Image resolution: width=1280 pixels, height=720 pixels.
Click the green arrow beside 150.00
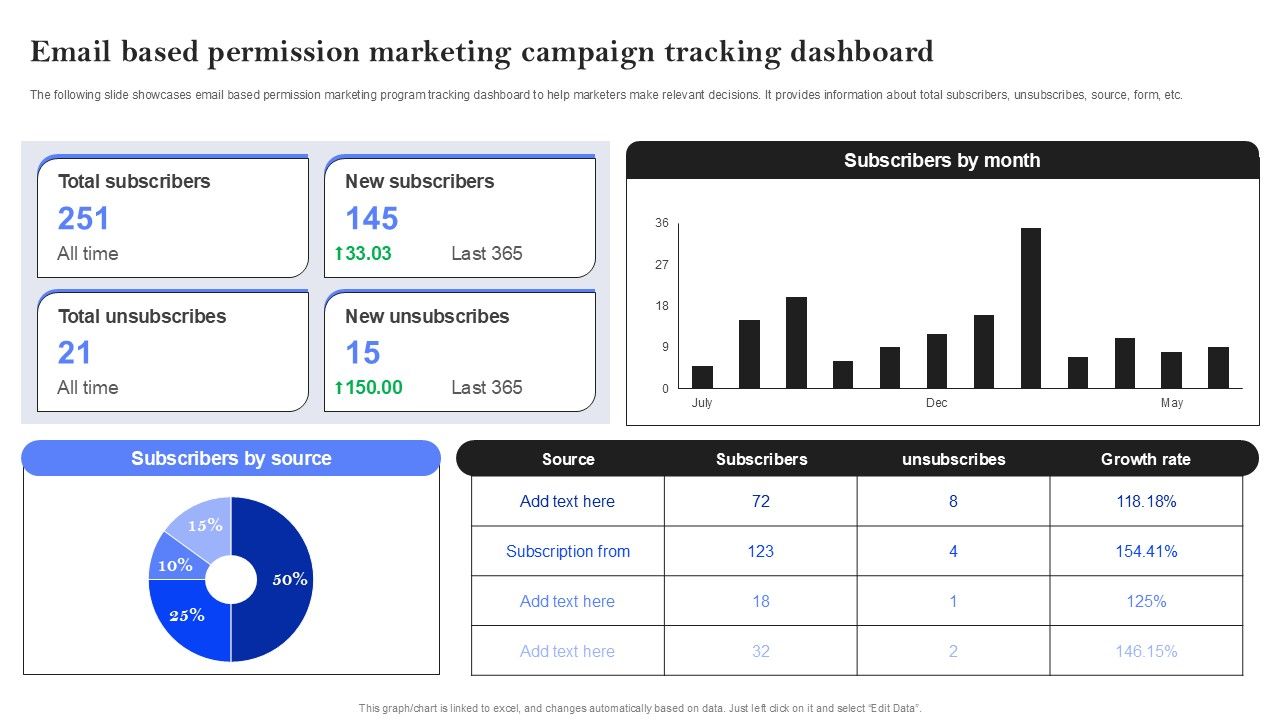tap(339, 388)
